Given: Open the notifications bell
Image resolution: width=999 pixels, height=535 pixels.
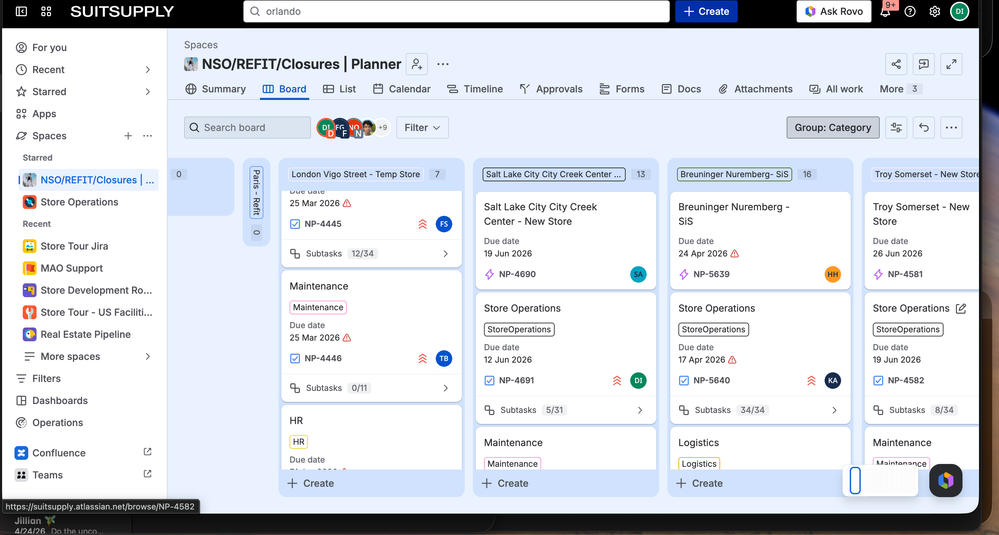Looking at the screenshot, I should (x=886, y=11).
